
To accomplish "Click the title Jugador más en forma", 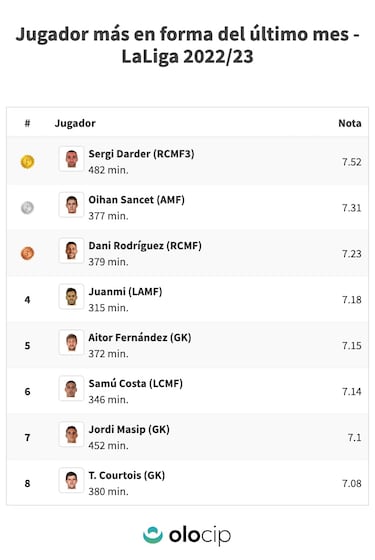I will 187,45.
